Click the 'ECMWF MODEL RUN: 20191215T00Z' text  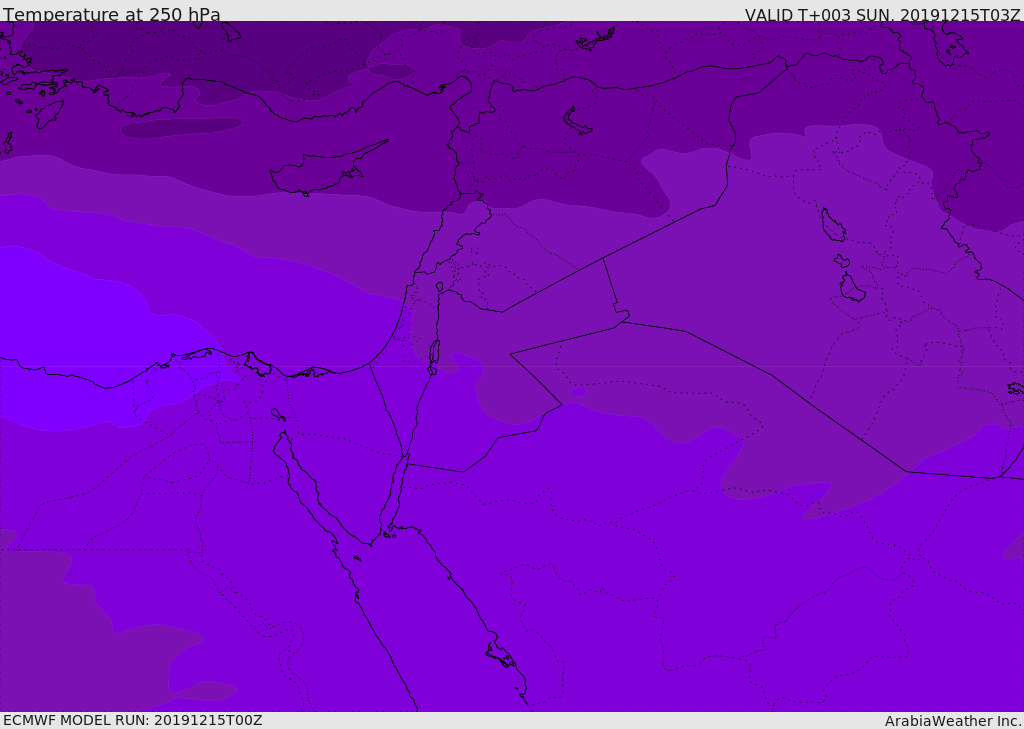click(x=133, y=721)
